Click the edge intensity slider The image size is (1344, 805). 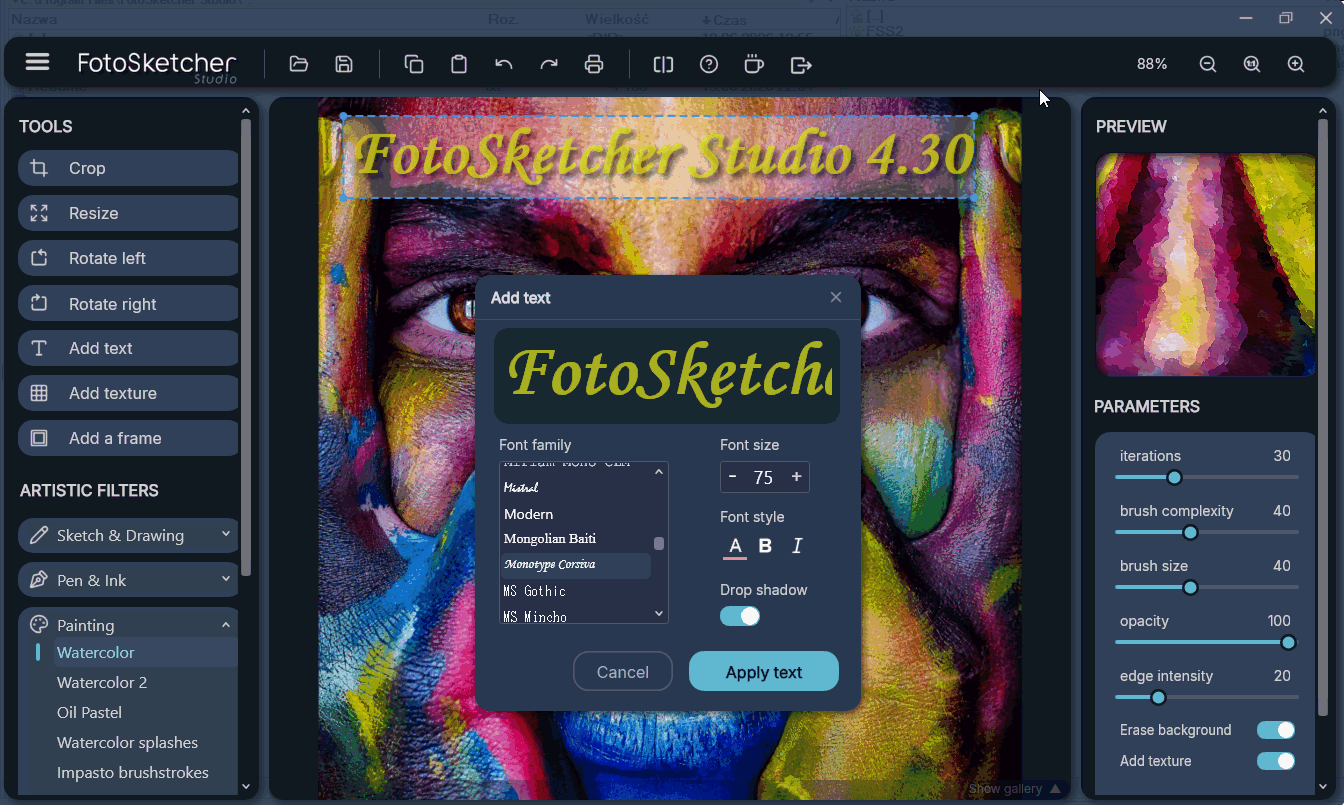point(1207,697)
